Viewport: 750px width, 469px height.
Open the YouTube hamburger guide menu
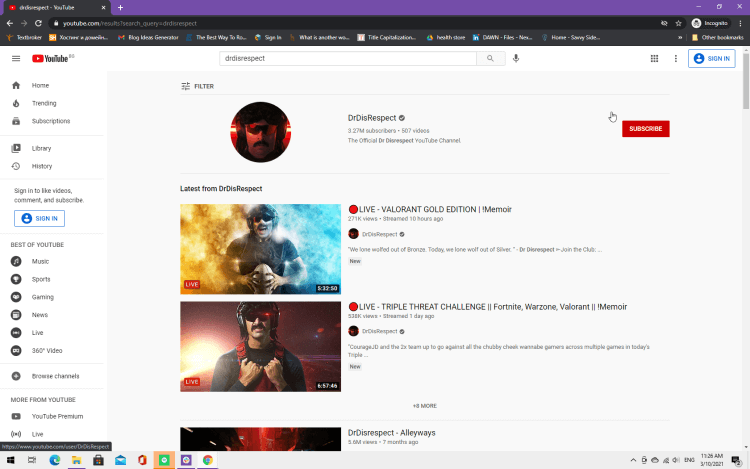point(16,58)
